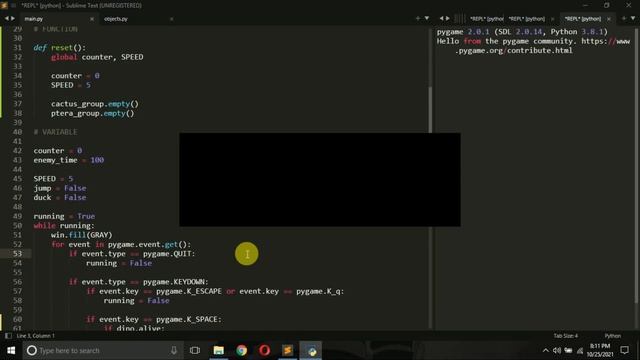Switch to the main.py tab
Image resolution: width=640 pixels, height=360 pixels.
[33, 19]
